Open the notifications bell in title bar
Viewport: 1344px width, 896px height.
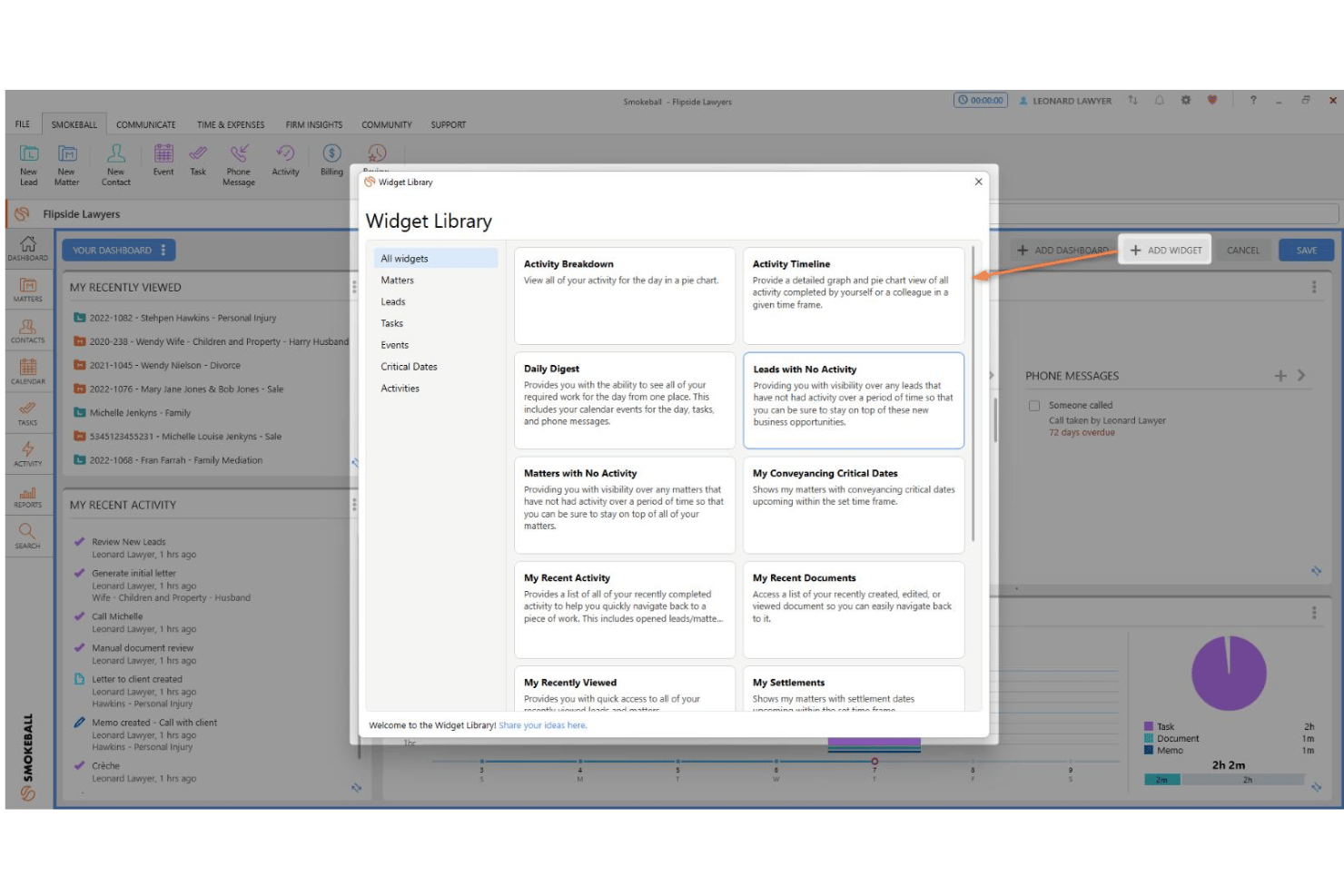(x=1159, y=101)
